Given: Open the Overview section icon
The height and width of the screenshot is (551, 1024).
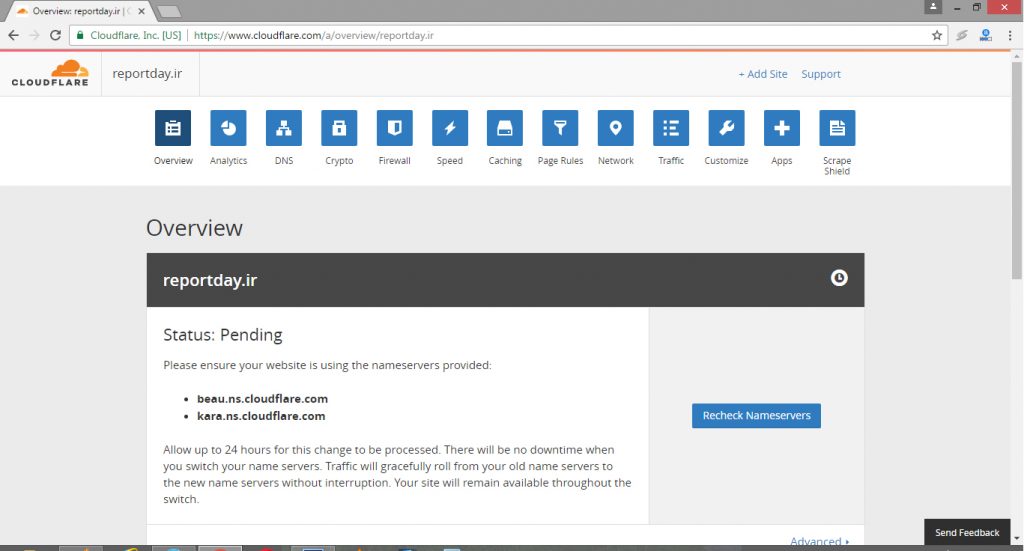Looking at the screenshot, I should pyautogui.click(x=173, y=128).
